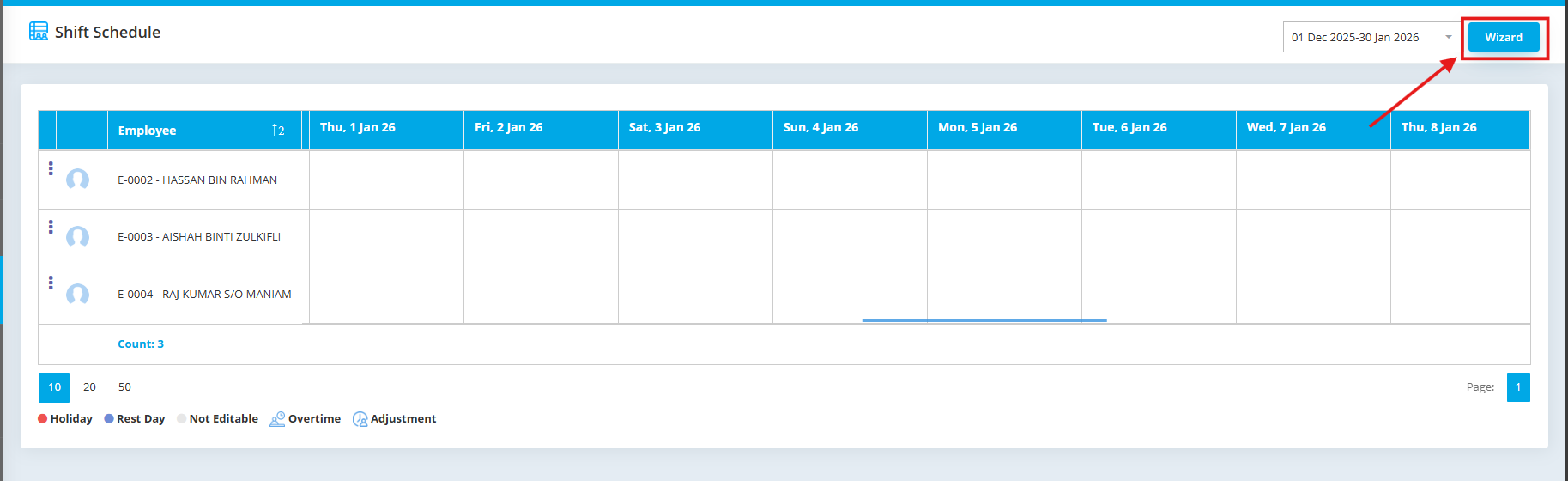Click the Overtime legend label
The width and height of the screenshot is (1568, 481).
point(314,419)
